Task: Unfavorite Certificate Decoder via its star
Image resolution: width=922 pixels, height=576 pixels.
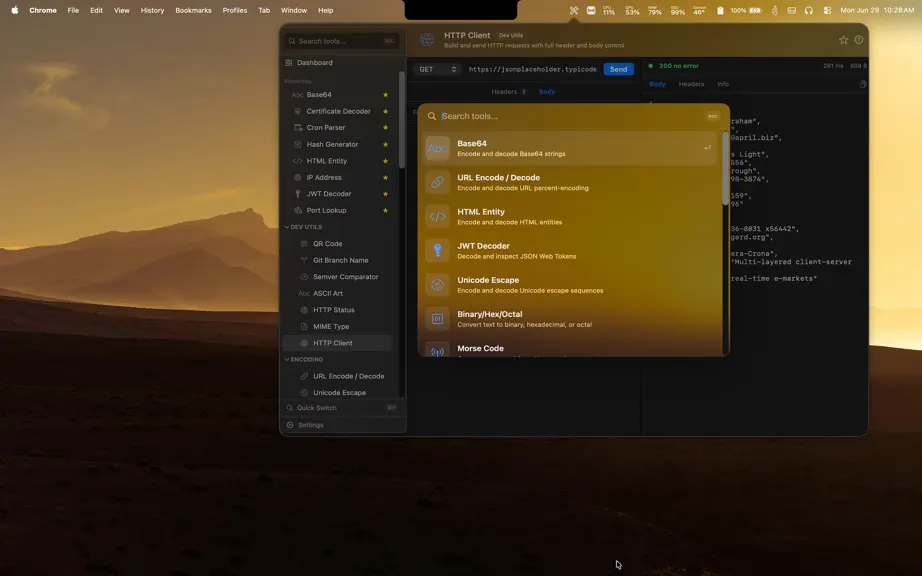Action: 385,111
